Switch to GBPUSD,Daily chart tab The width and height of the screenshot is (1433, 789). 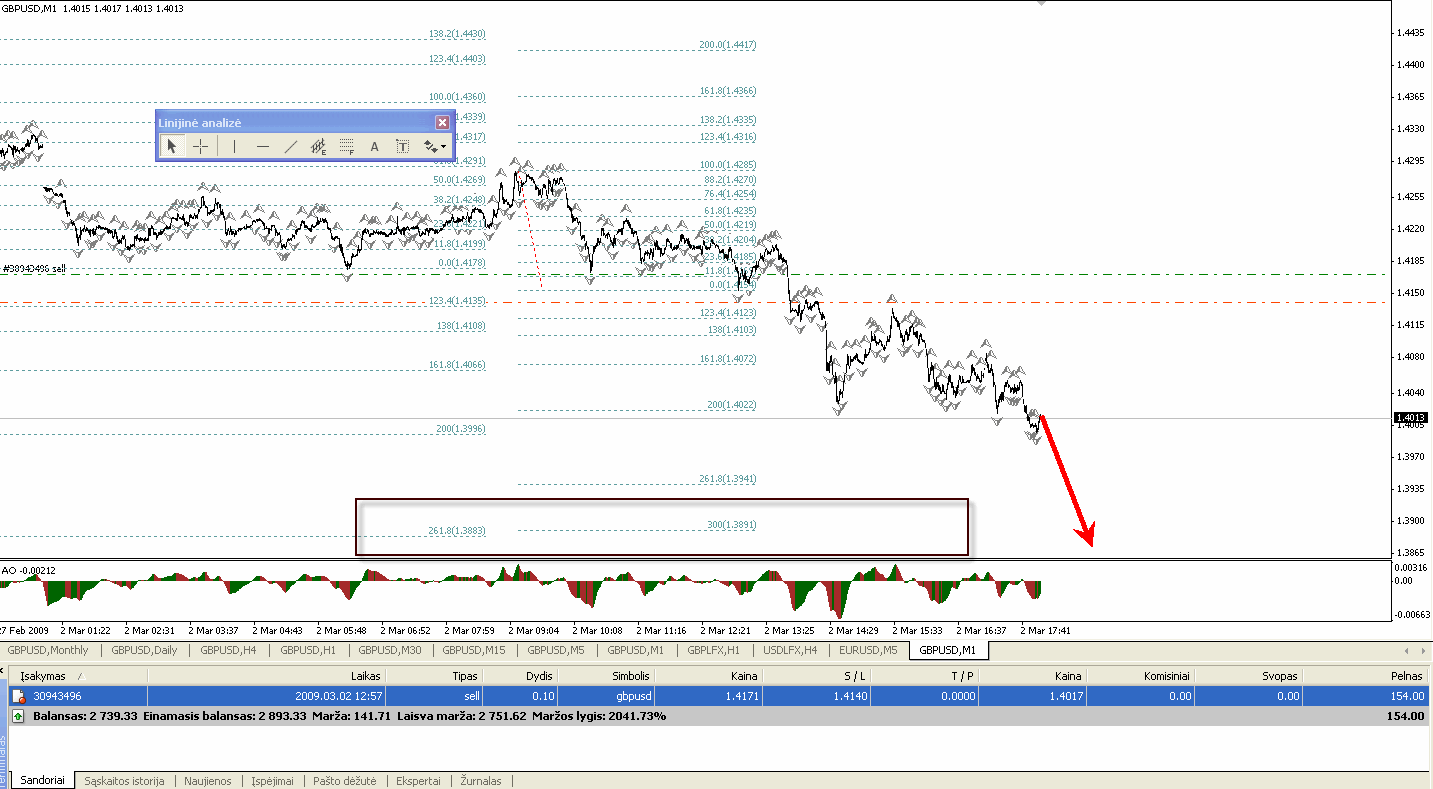click(144, 650)
